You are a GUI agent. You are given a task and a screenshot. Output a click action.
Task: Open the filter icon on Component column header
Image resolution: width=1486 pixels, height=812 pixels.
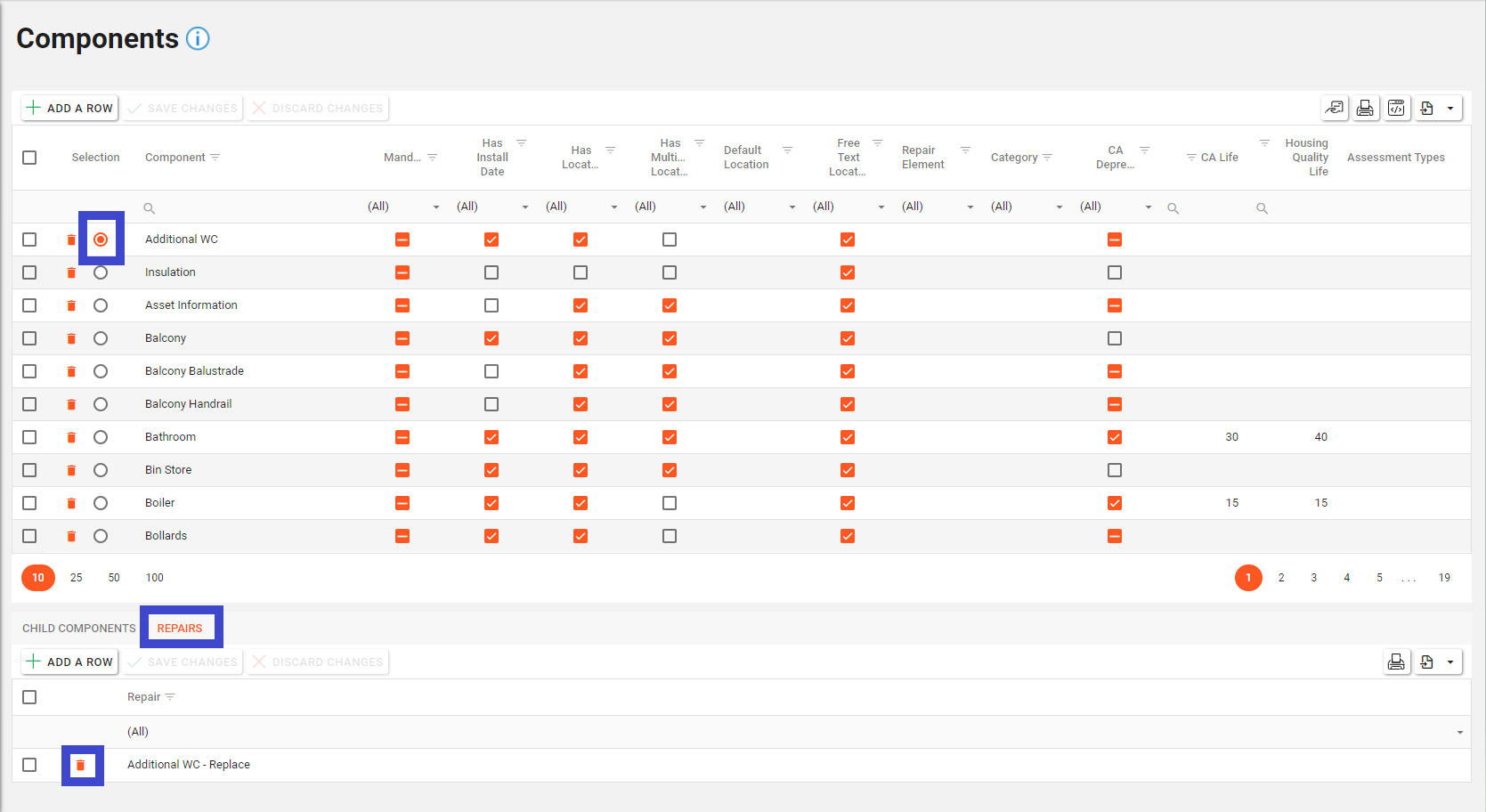coord(215,158)
